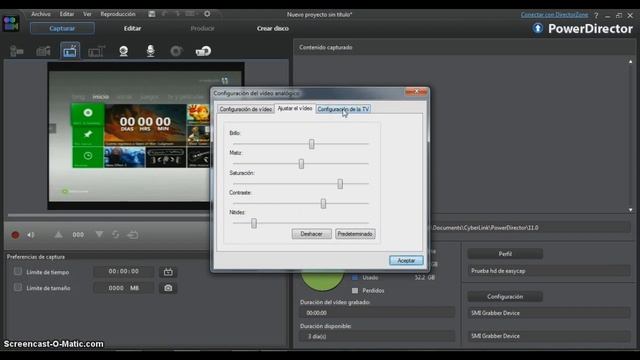Click the Deshacer button
640x360 pixels.
click(x=311, y=234)
